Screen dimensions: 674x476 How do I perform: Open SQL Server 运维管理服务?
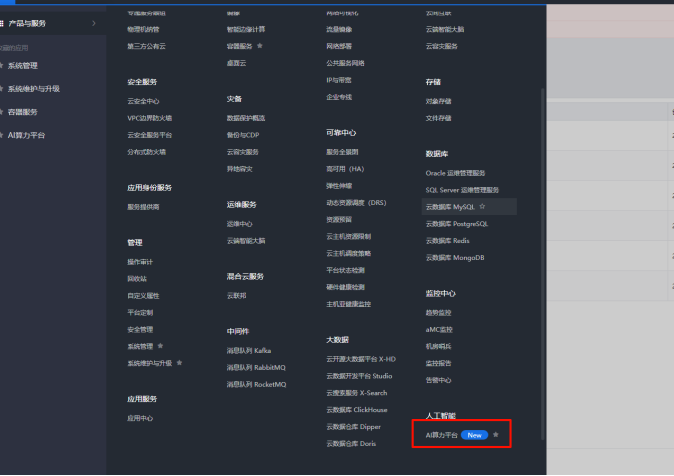coord(462,190)
